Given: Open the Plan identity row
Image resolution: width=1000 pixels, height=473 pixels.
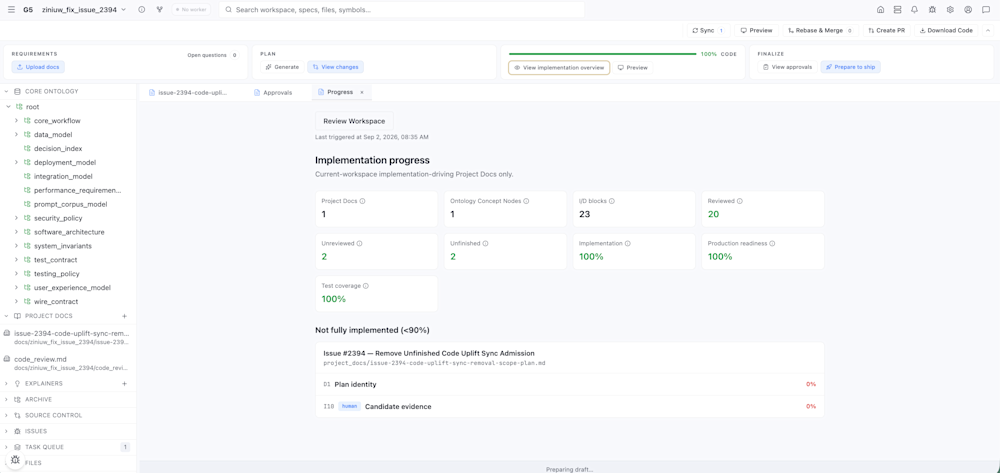Looking at the screenshot, I should coord(570,384).
